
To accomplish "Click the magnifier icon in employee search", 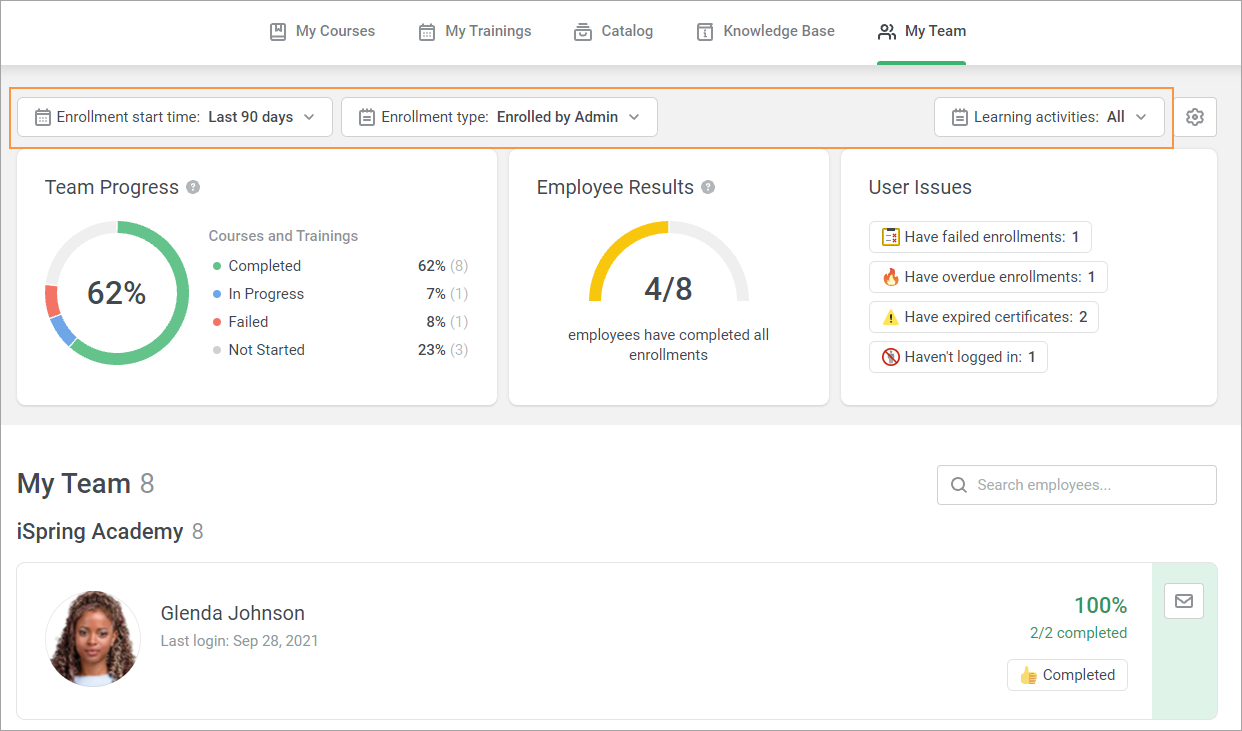I will click(x=958, y=485).
